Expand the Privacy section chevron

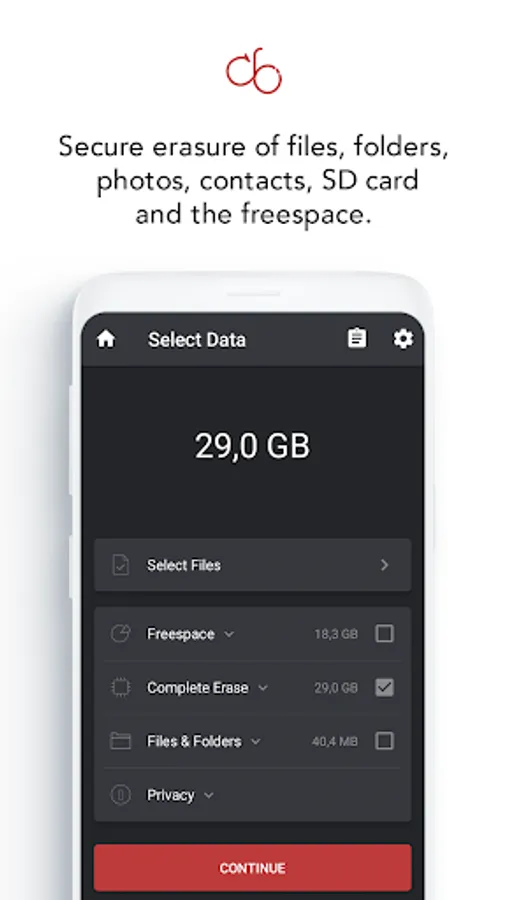(209, 796)
